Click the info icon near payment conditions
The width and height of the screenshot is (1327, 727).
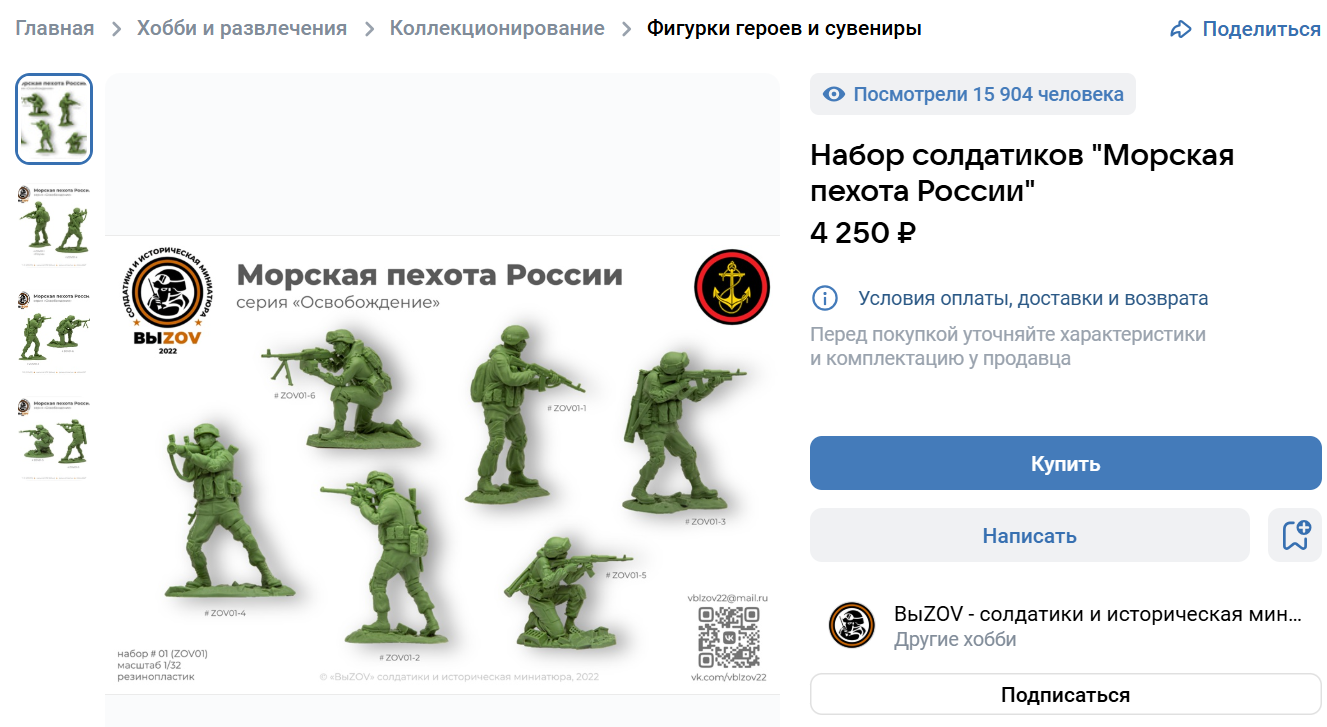click(825, 298)
